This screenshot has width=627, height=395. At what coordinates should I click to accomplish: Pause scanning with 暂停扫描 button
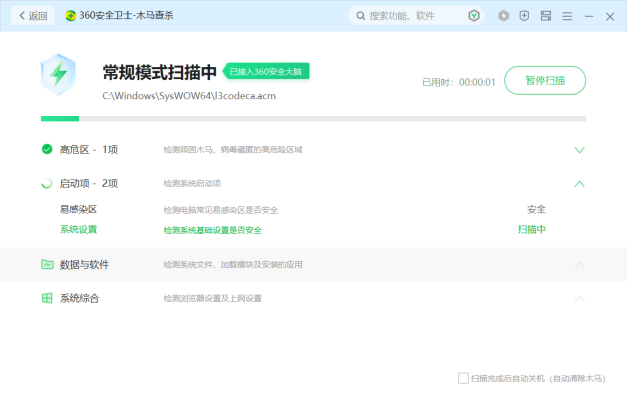[x=545, y=80]
